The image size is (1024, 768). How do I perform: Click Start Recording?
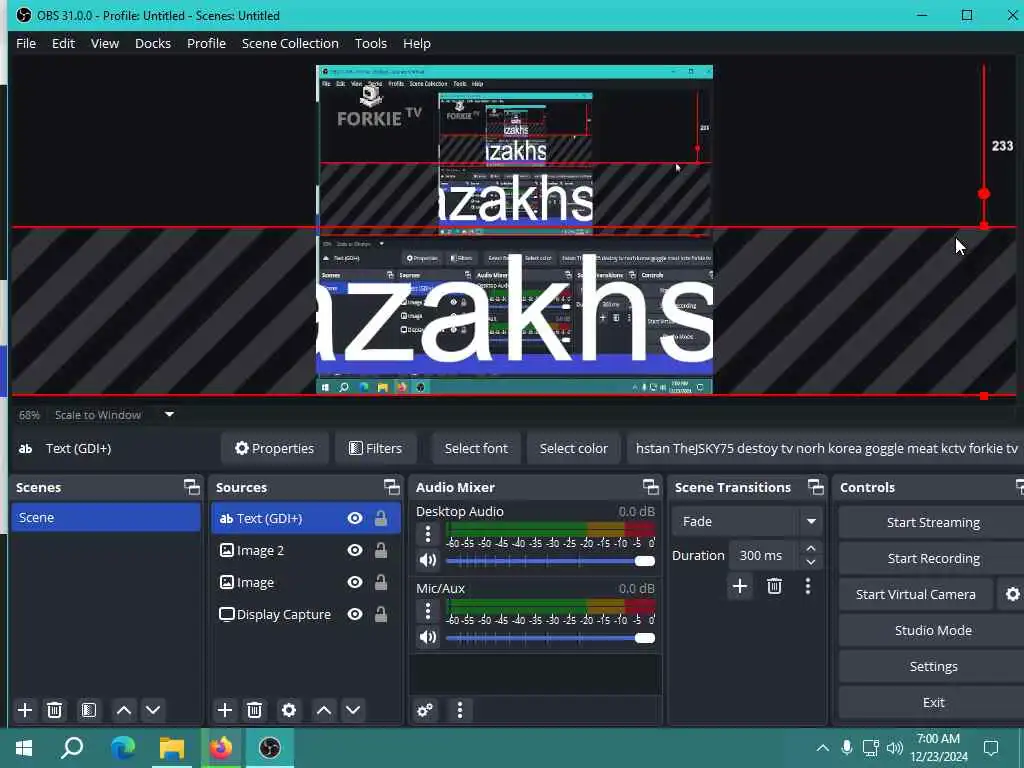[932, 558]
